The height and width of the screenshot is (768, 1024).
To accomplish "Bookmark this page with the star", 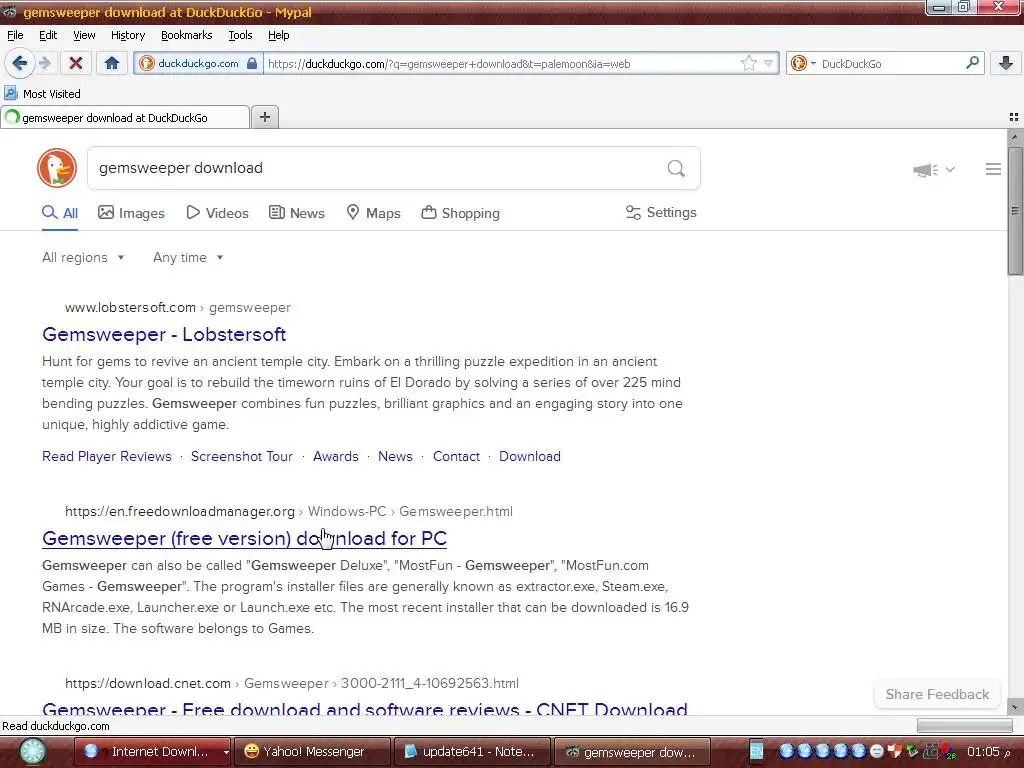I will pyautogui.click(x=748, y=63).
